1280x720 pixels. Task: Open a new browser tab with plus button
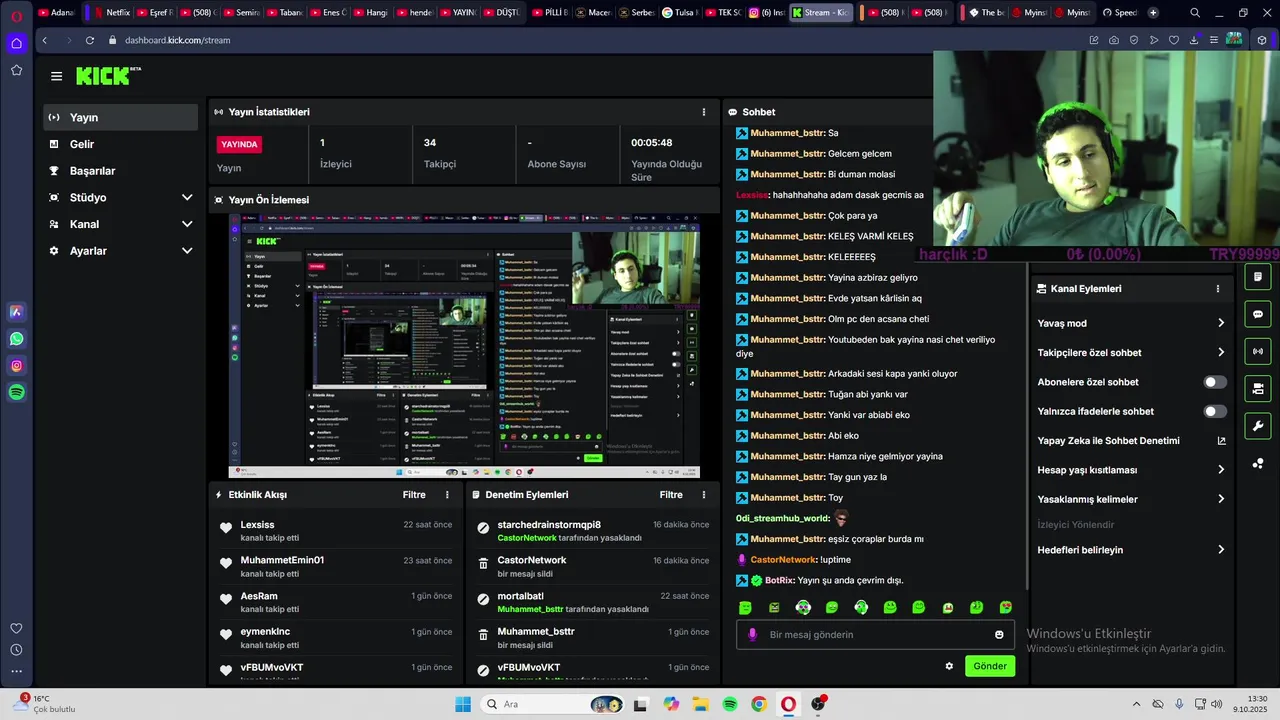coord(1153,13)
